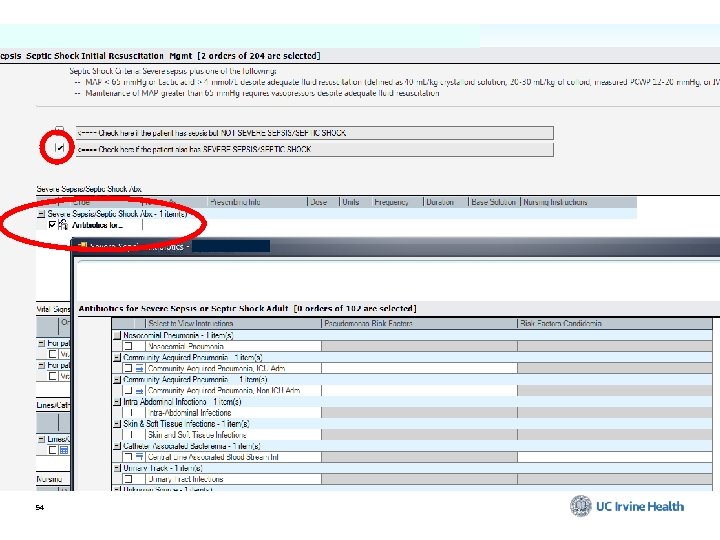Click Select to View Instructions column header
Screen dimensions: 720x540
coord(233,324)
